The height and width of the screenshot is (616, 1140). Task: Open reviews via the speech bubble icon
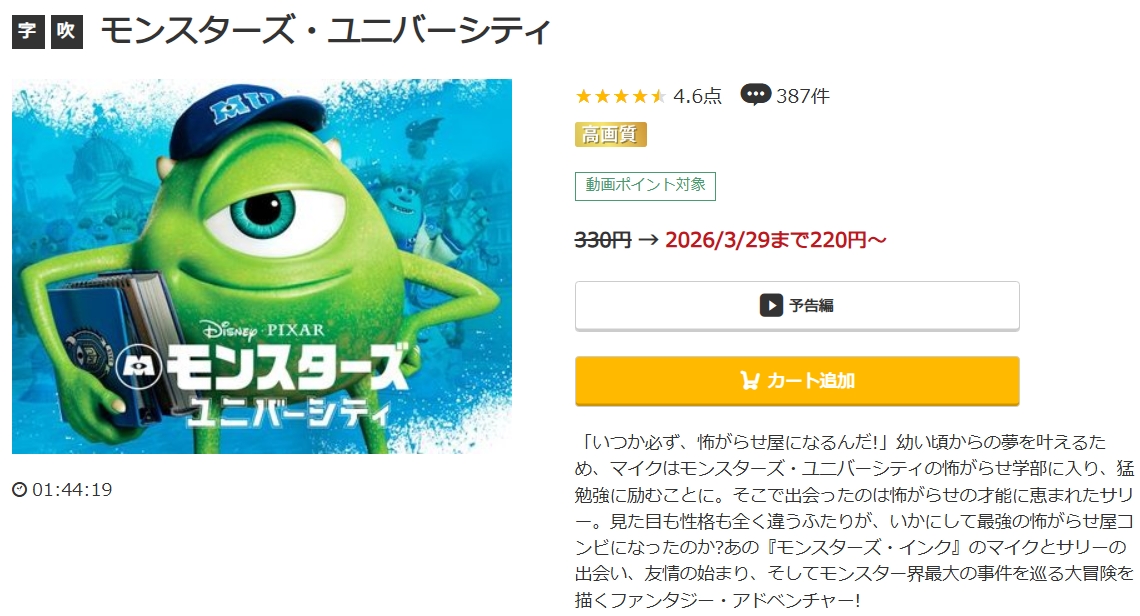coord(755,95)
